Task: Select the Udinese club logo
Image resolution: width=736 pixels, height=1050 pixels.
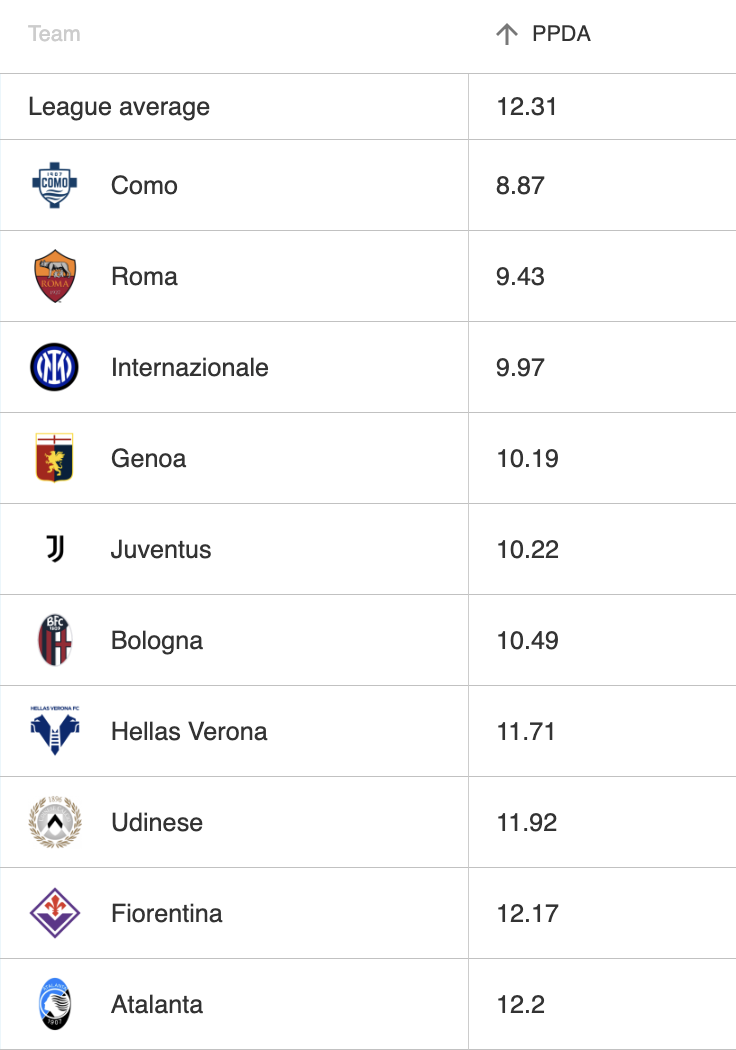Action: click(x=55, y=822)
